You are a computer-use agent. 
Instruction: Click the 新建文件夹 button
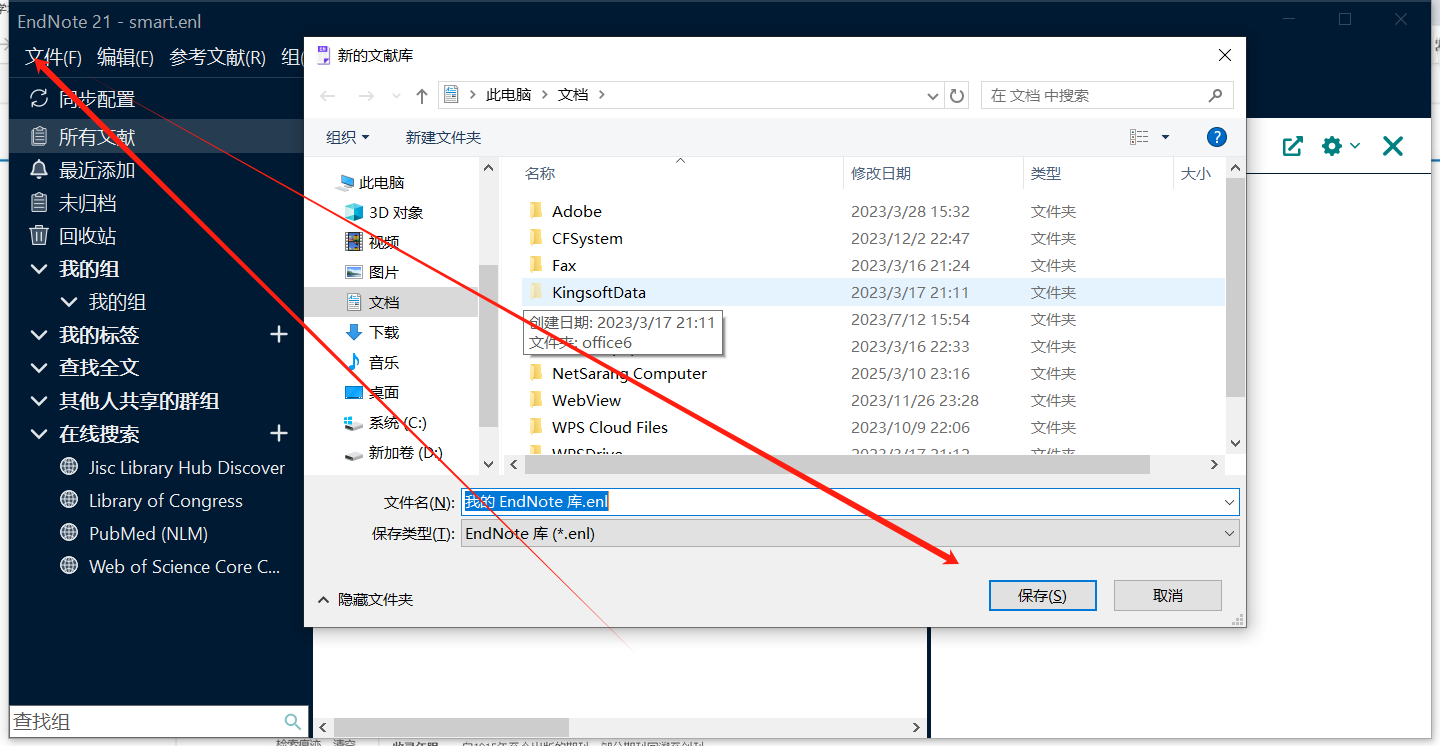point(443,137)
